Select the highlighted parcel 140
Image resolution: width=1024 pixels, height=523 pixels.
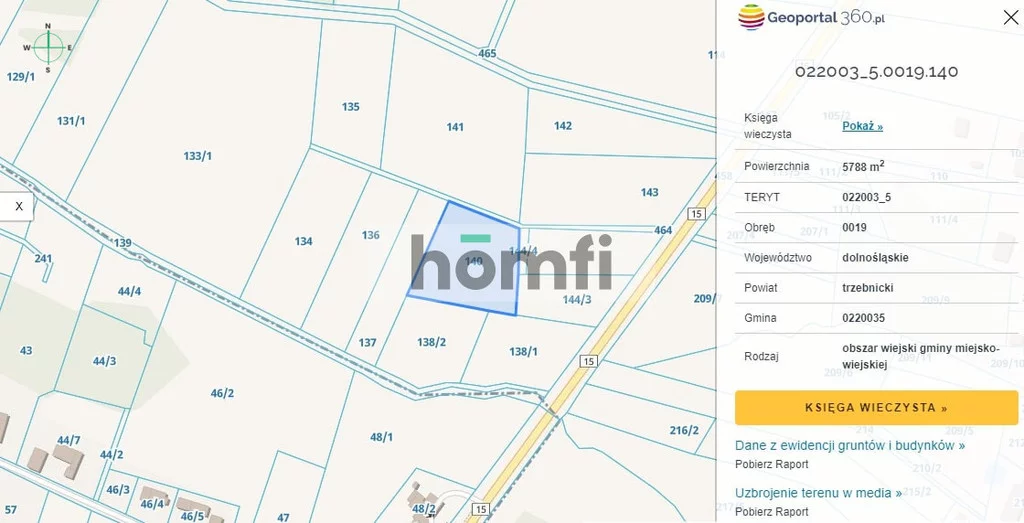coord(467,261)
